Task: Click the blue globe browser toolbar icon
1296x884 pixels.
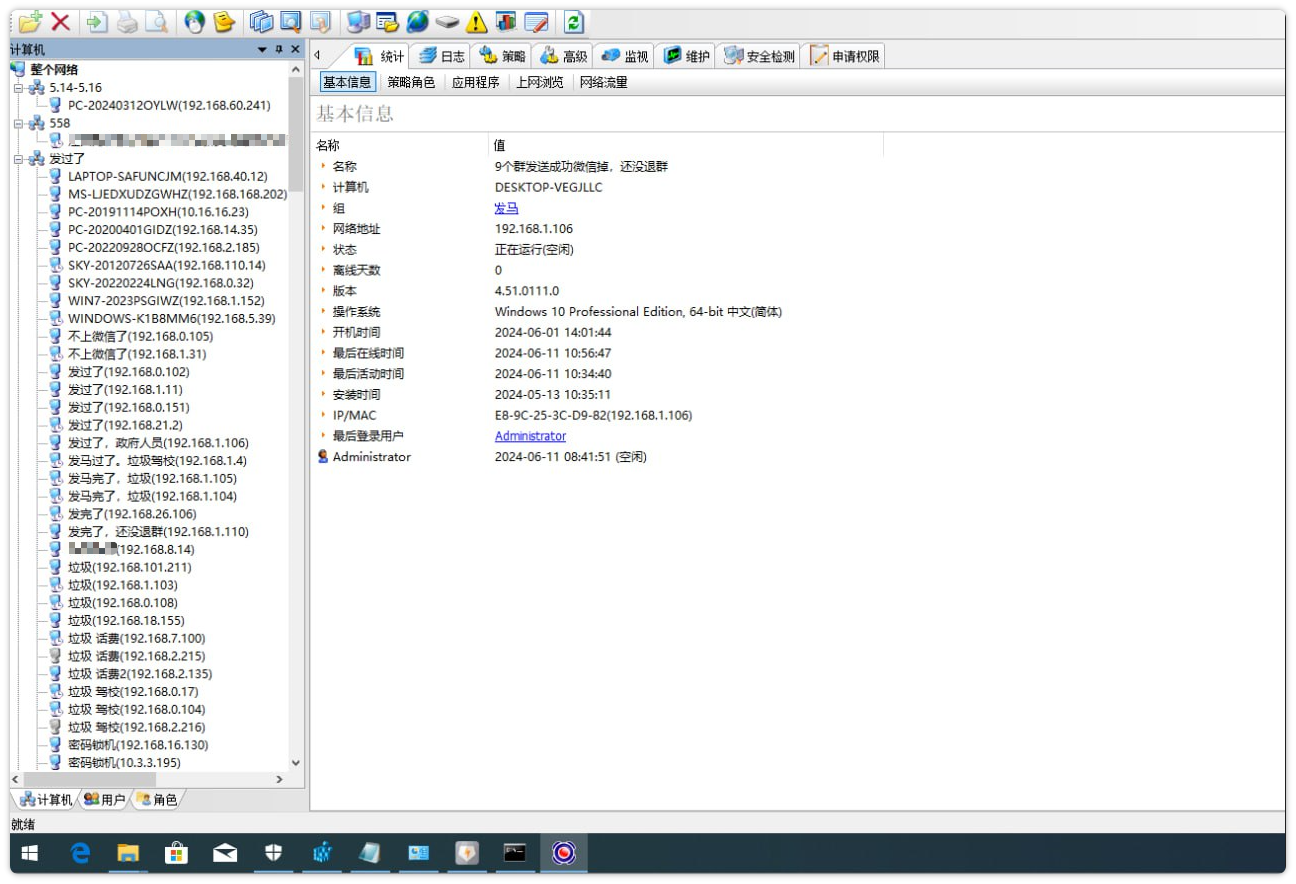Action: click(x=417, y=22)
